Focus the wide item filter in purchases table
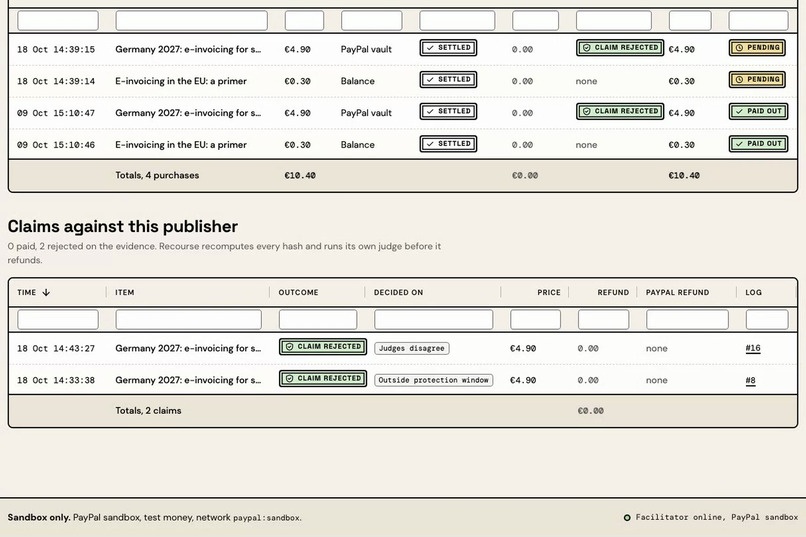Viewport: 806px width, 537px height. click(192, 21)
